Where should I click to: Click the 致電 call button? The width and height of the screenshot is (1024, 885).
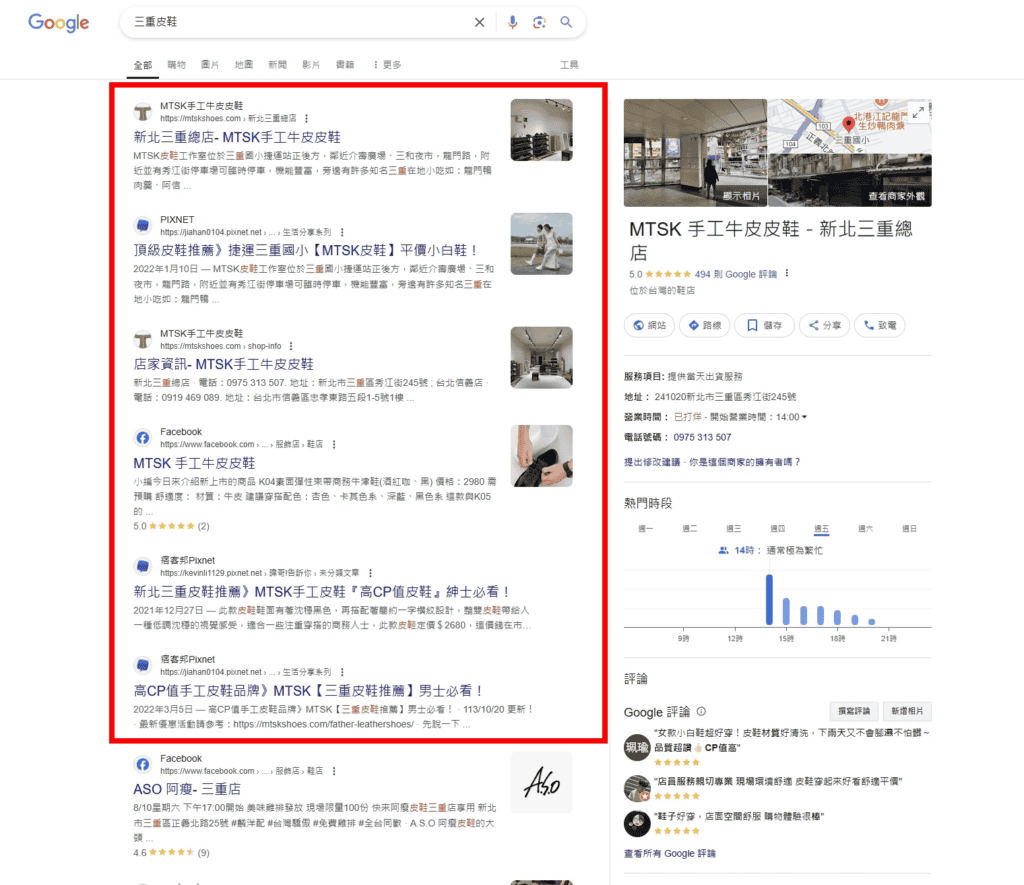point(880,325)
